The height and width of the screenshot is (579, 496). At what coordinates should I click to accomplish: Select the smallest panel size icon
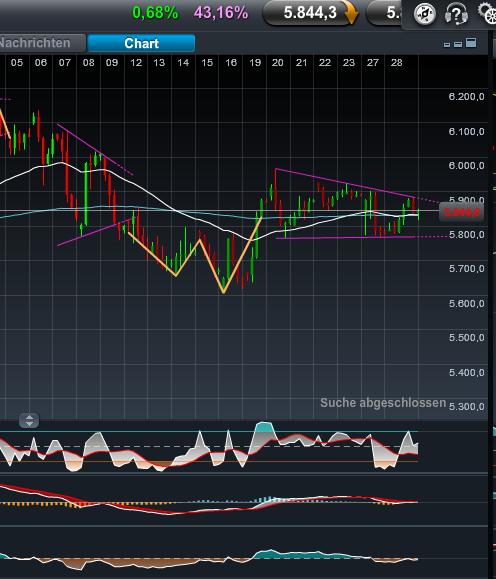pos(447,45)
